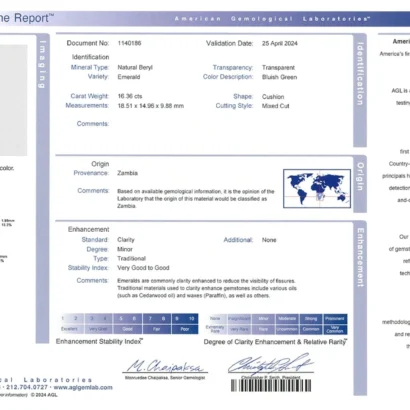The width and height of the screenshot is (410, 410).
Task: Click the "Provenance:" label
Action: pyautogui.click(x=91, y=173)
